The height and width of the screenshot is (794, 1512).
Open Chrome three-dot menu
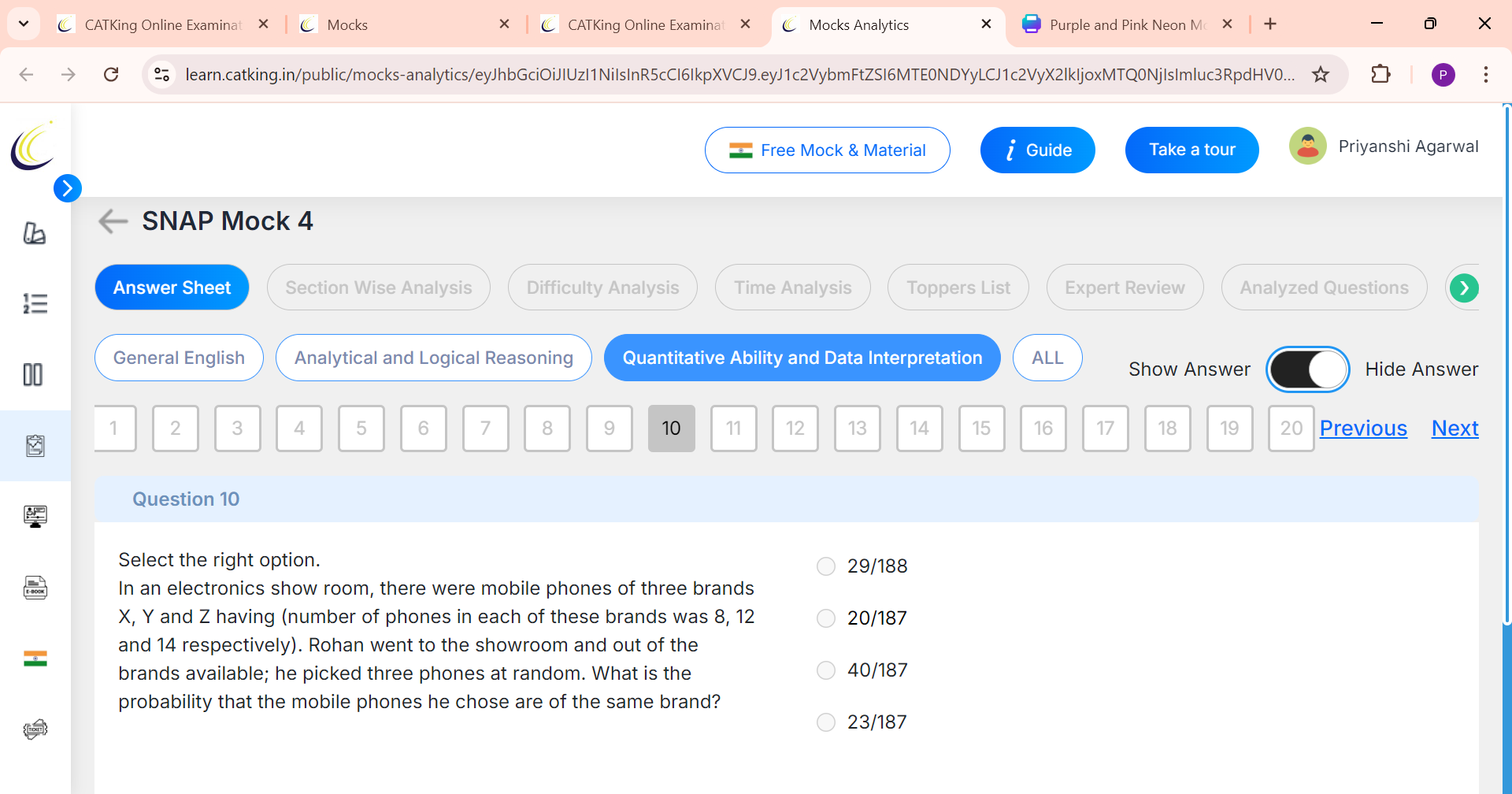tap(1485, 75)
